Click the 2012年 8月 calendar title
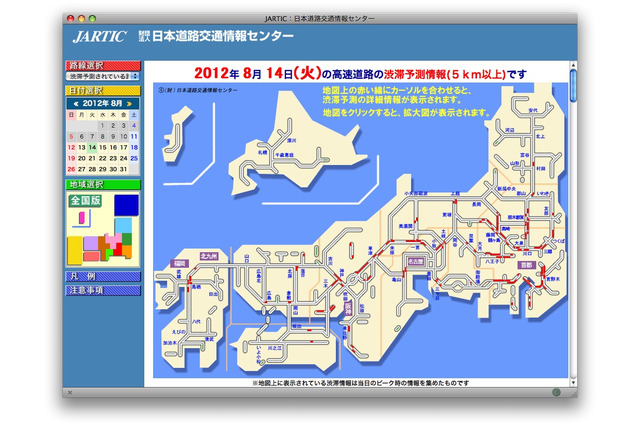Viewport: 640px width, 426px height. tap(102, 103)
